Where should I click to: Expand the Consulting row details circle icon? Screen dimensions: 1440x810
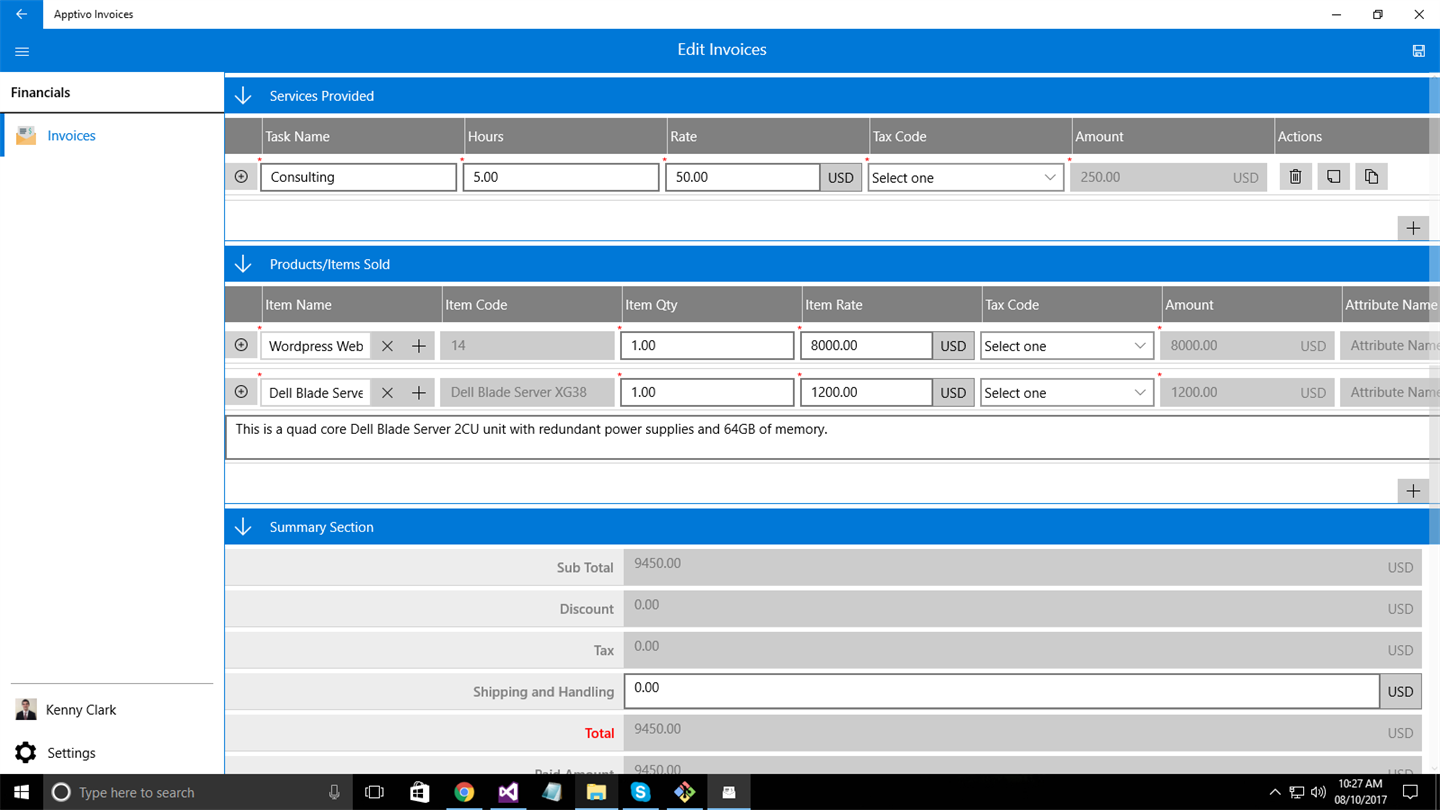click(x=241, y=177)
